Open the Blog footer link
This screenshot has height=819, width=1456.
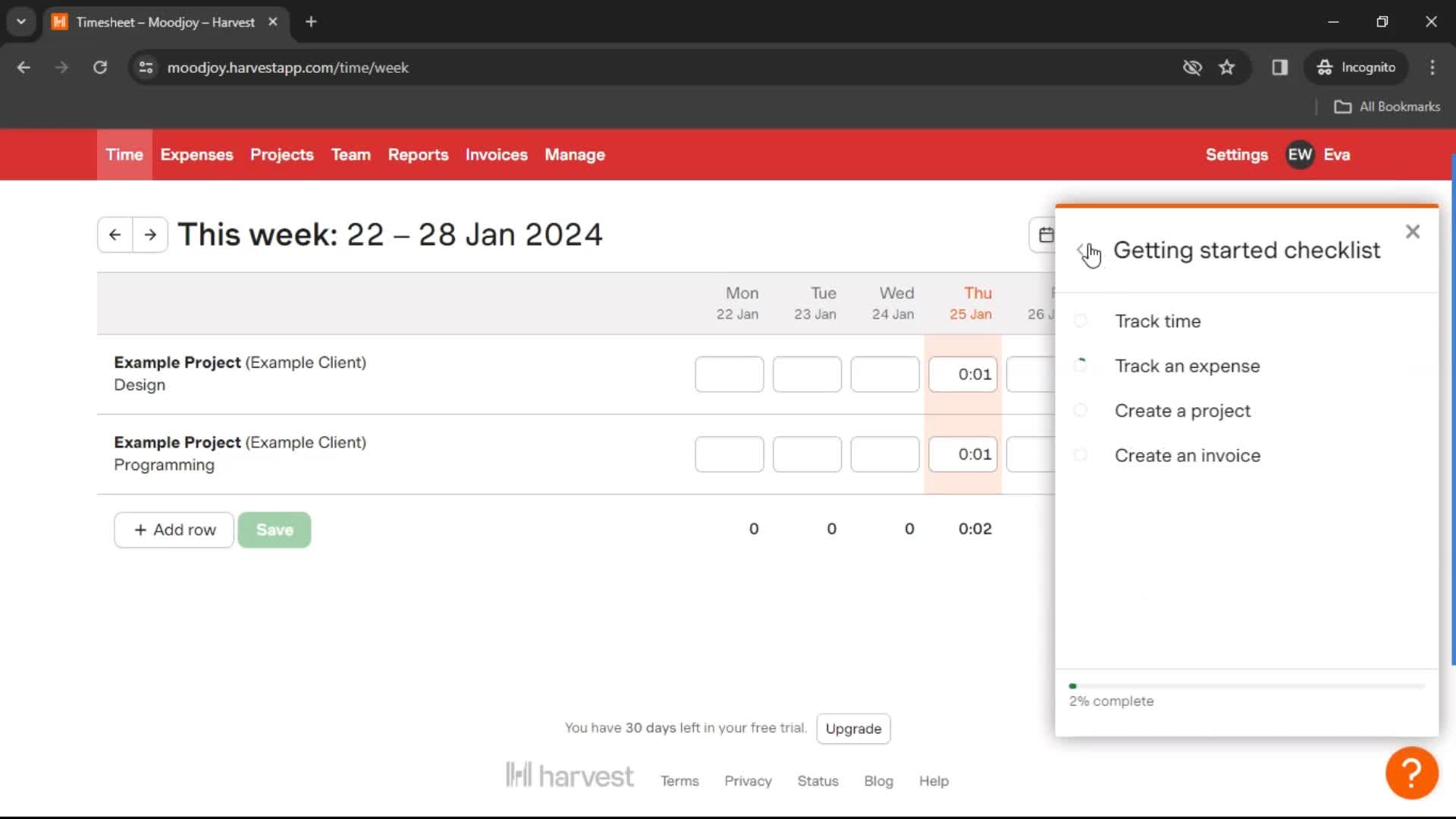click(x=878, y=781)
